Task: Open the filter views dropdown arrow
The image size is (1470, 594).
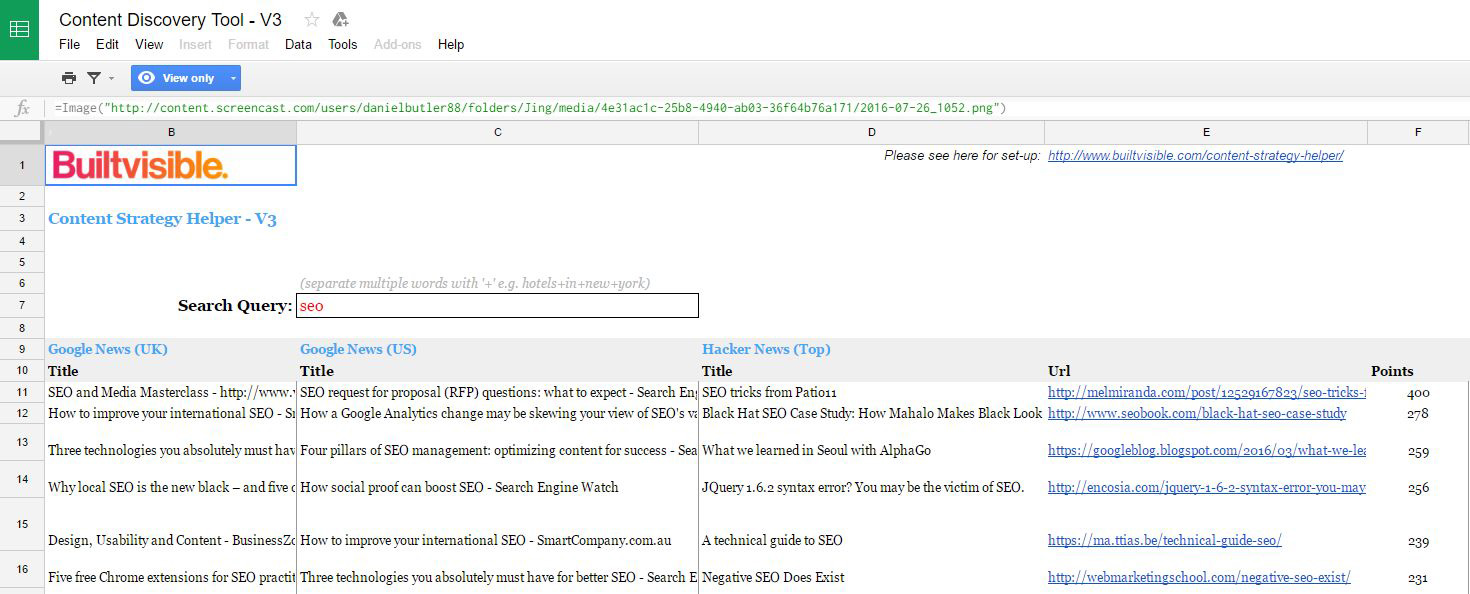Action: [x=111, y=78]
